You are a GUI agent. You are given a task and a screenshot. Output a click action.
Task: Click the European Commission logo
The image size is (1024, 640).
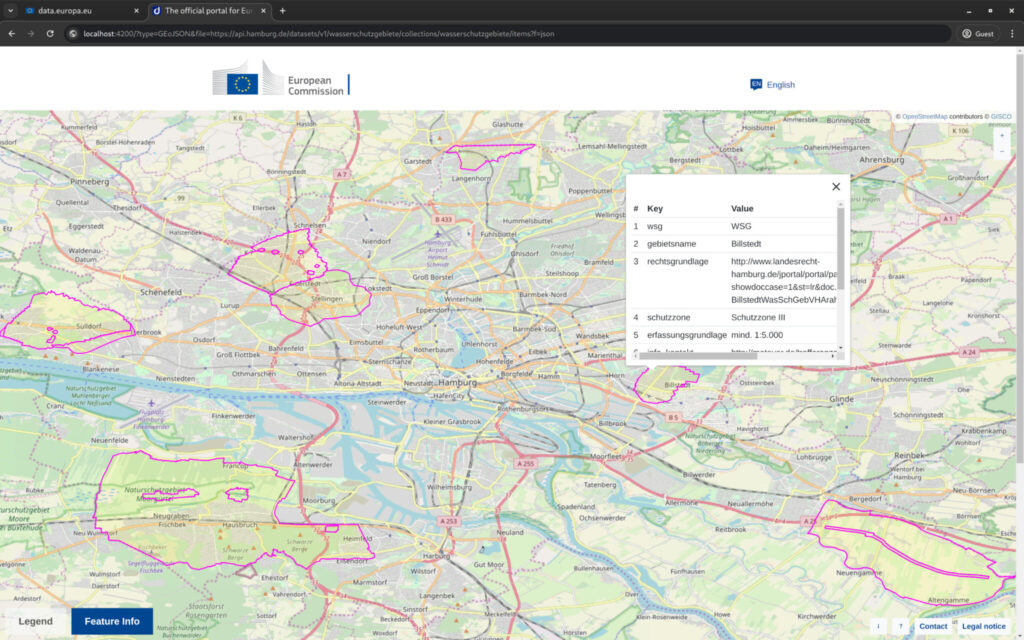[281, 78]
